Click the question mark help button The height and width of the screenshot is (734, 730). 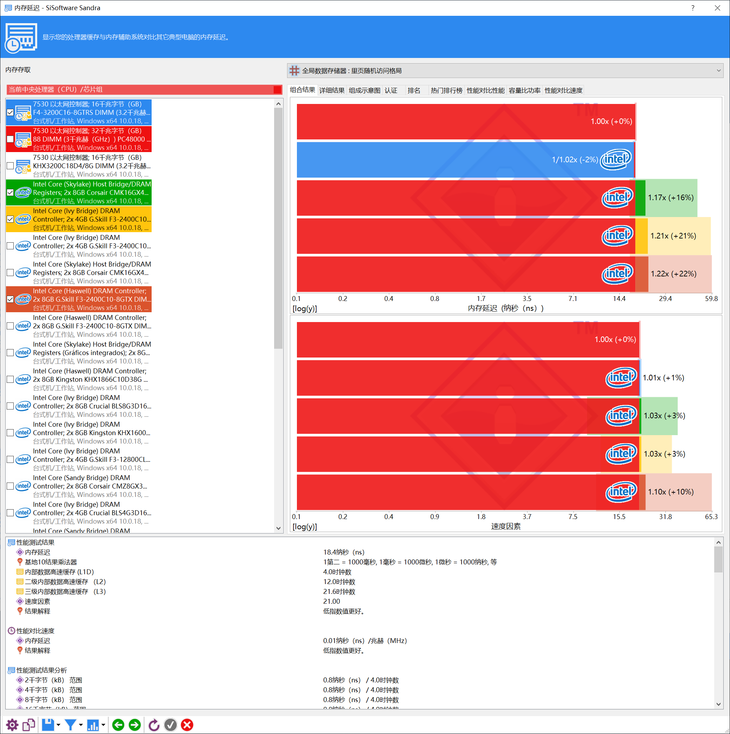coord(693,7)
